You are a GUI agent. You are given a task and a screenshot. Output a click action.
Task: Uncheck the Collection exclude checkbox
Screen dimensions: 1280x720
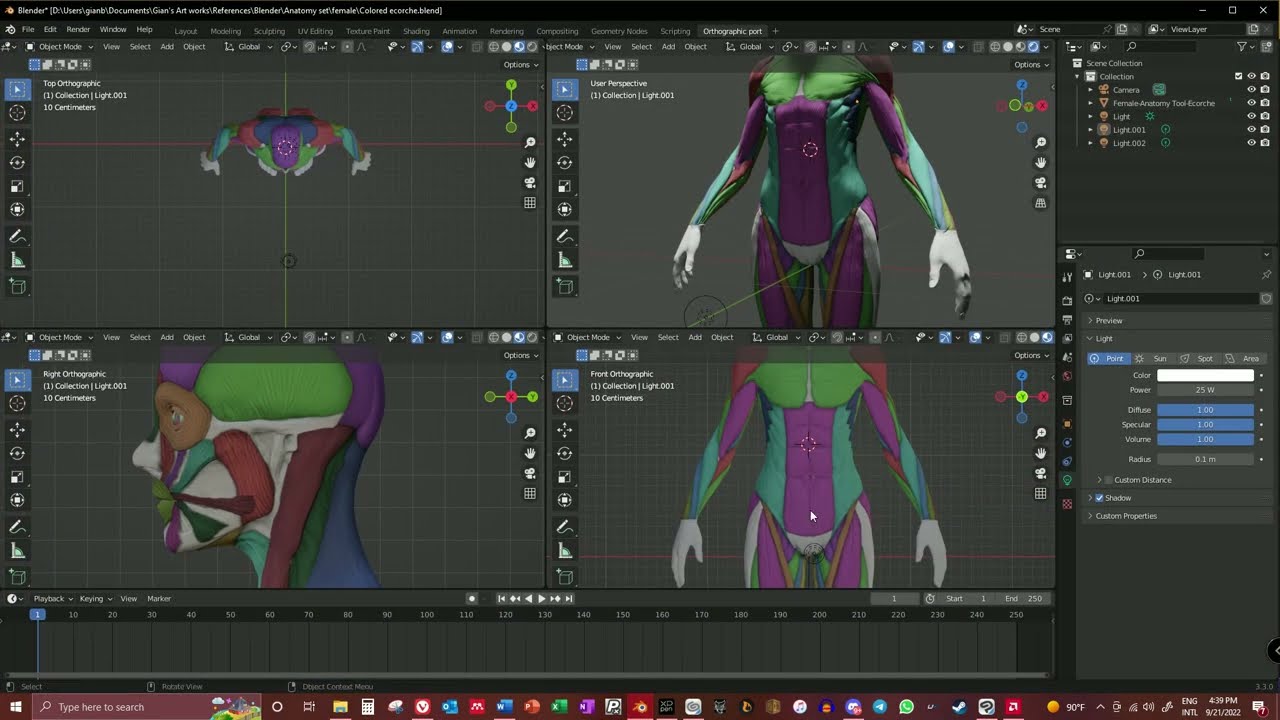pos(1239,76)
